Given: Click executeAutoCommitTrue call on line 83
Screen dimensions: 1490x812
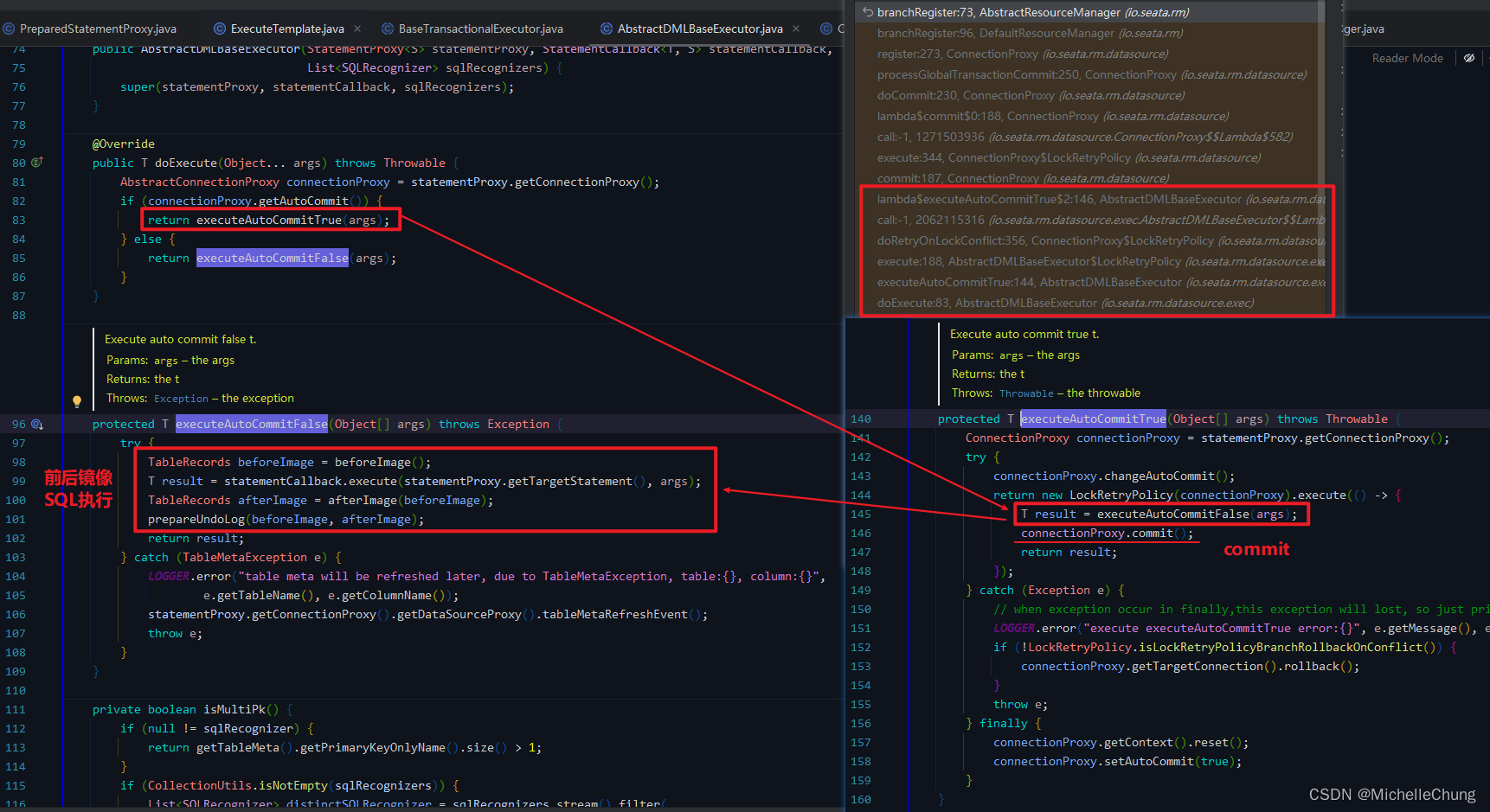Looking at the screenshot, I should pos(269,220).
